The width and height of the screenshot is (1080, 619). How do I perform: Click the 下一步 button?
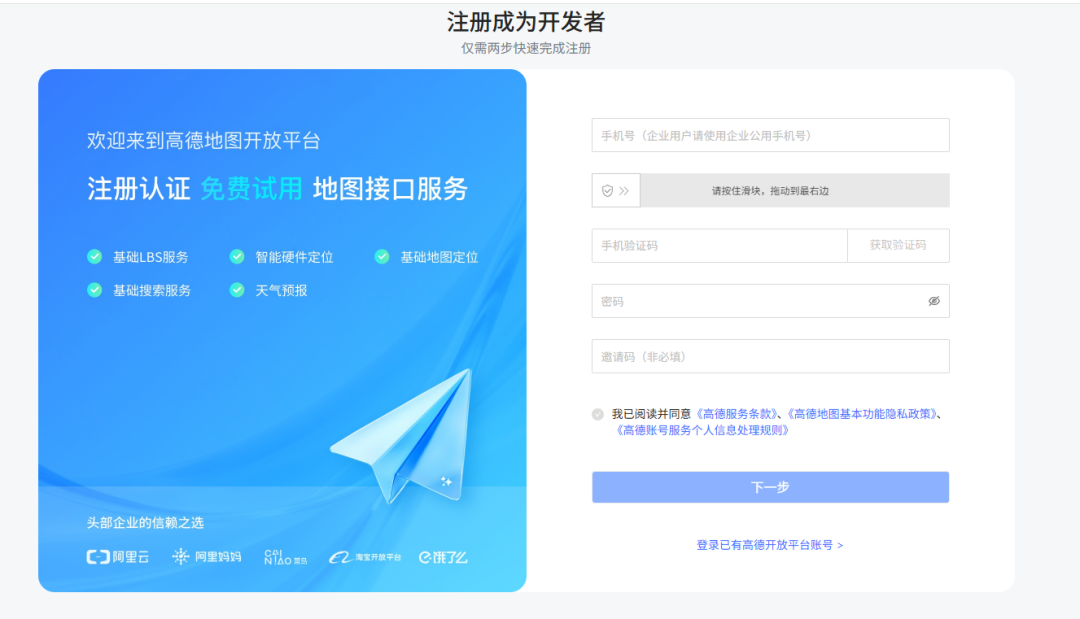tap(770, 487)
